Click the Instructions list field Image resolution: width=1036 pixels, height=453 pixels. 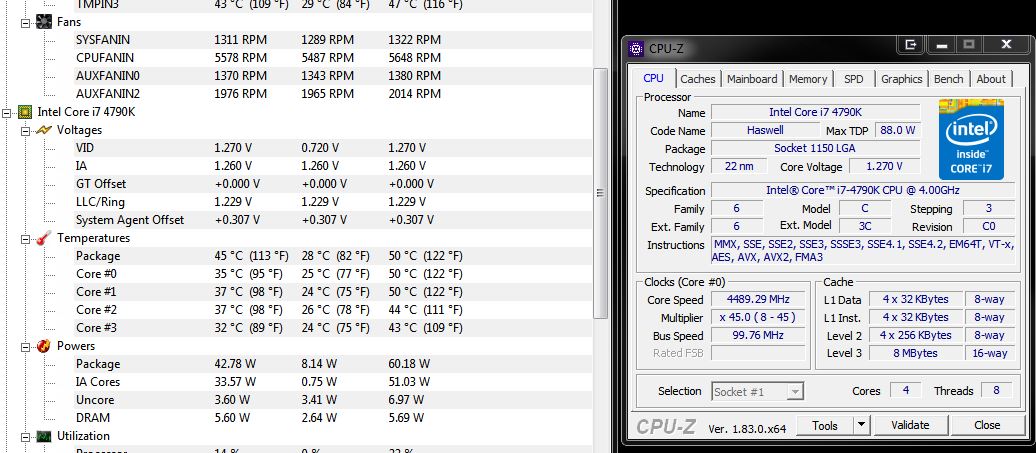tap(863, 252)
